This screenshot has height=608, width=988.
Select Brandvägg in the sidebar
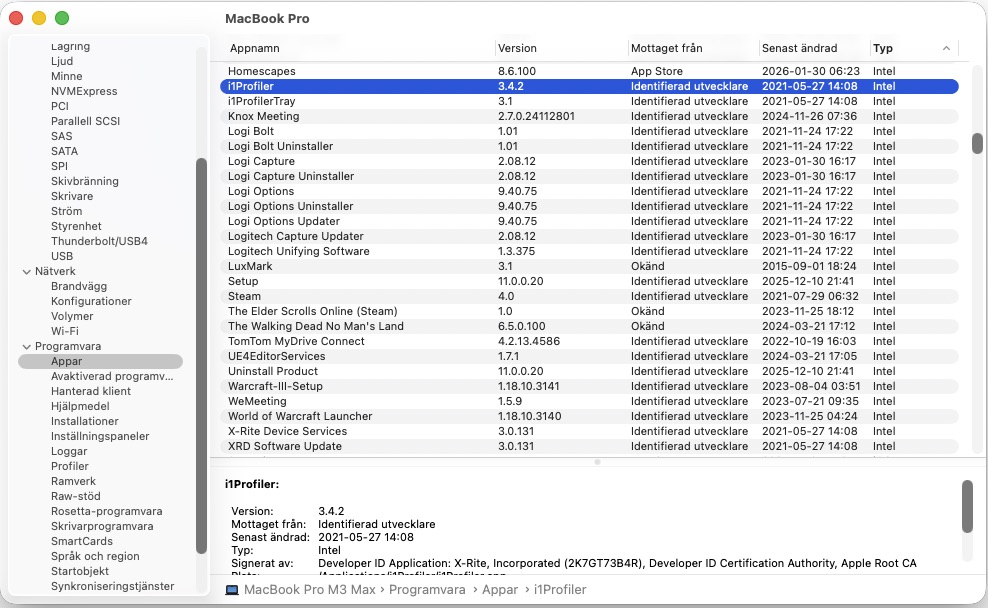pyautogui.click(x=79, y=286)
